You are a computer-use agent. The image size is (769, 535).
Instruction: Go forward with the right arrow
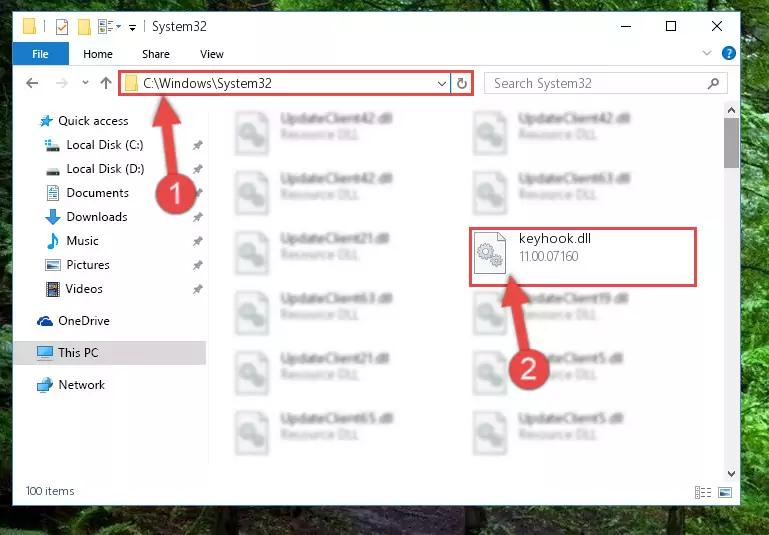tap(62, 83)
